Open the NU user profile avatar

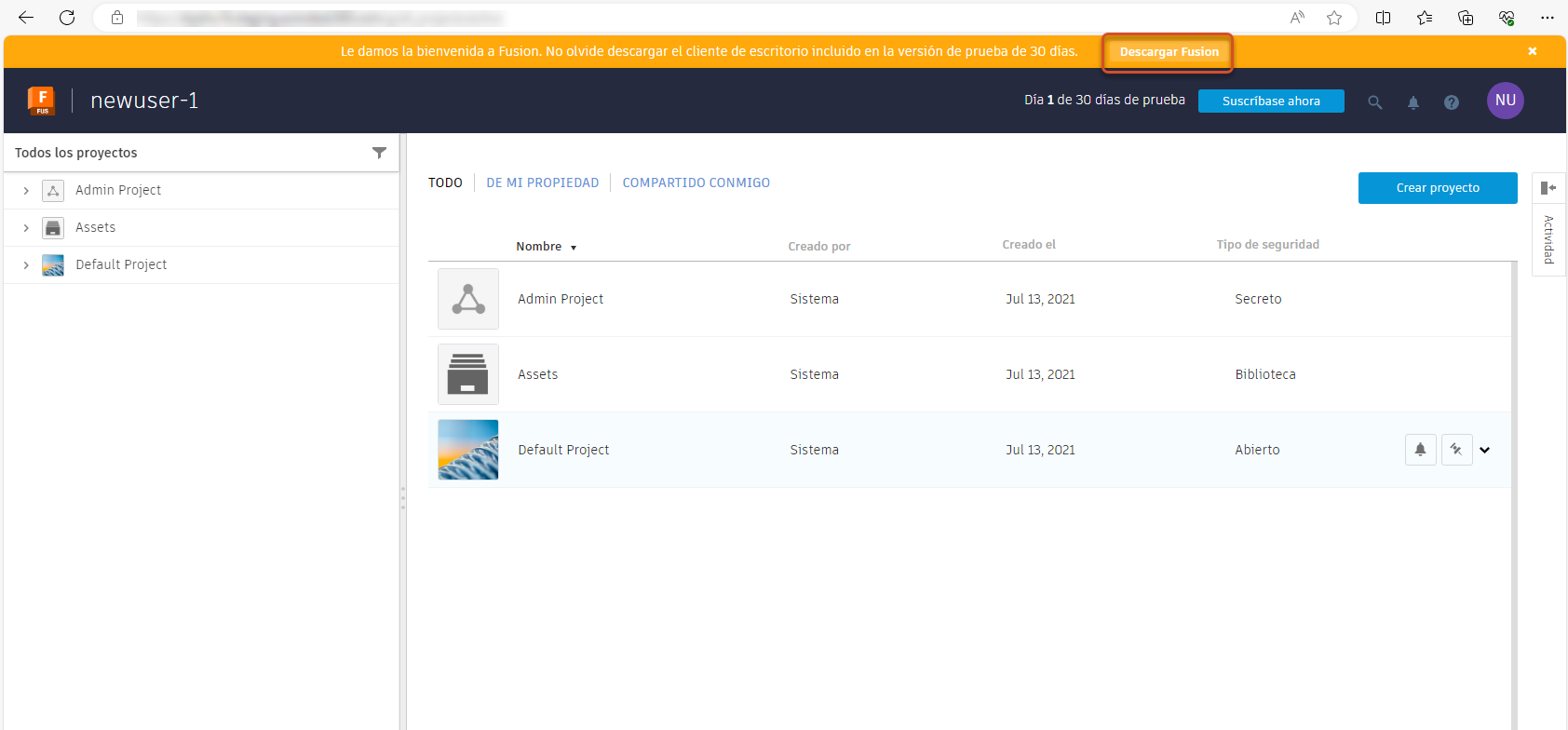pos(1506,101)
